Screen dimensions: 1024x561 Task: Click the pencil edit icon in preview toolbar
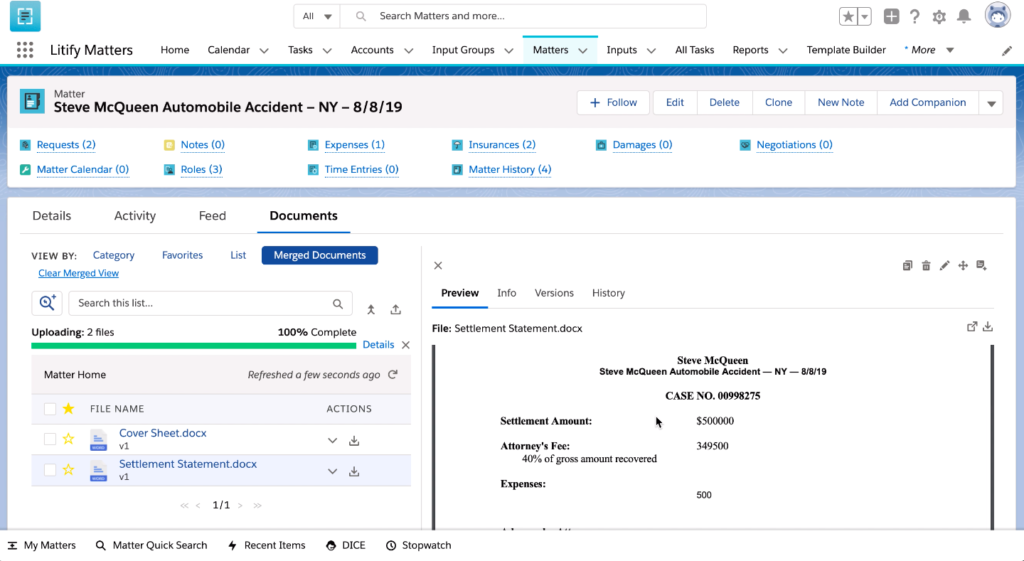point(944,266)
